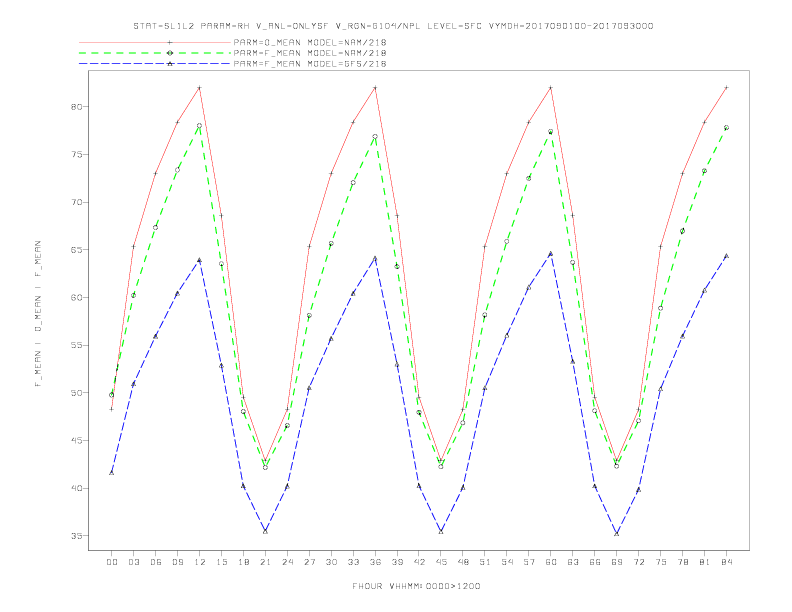Image resolution: width=792 pixels, height=612 pixels.
Task: Click x-axis forecast hour label 12
Action: (x=200, y=562)
